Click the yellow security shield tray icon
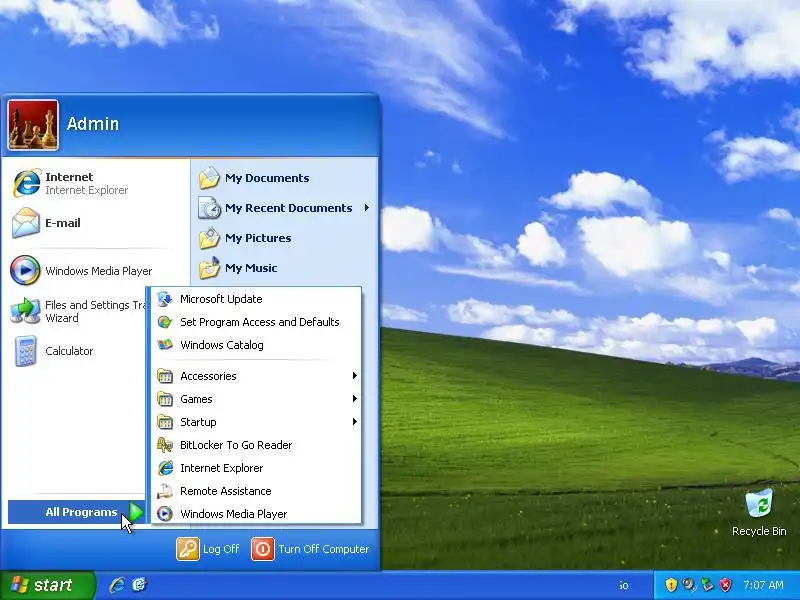 click(671, 585)
